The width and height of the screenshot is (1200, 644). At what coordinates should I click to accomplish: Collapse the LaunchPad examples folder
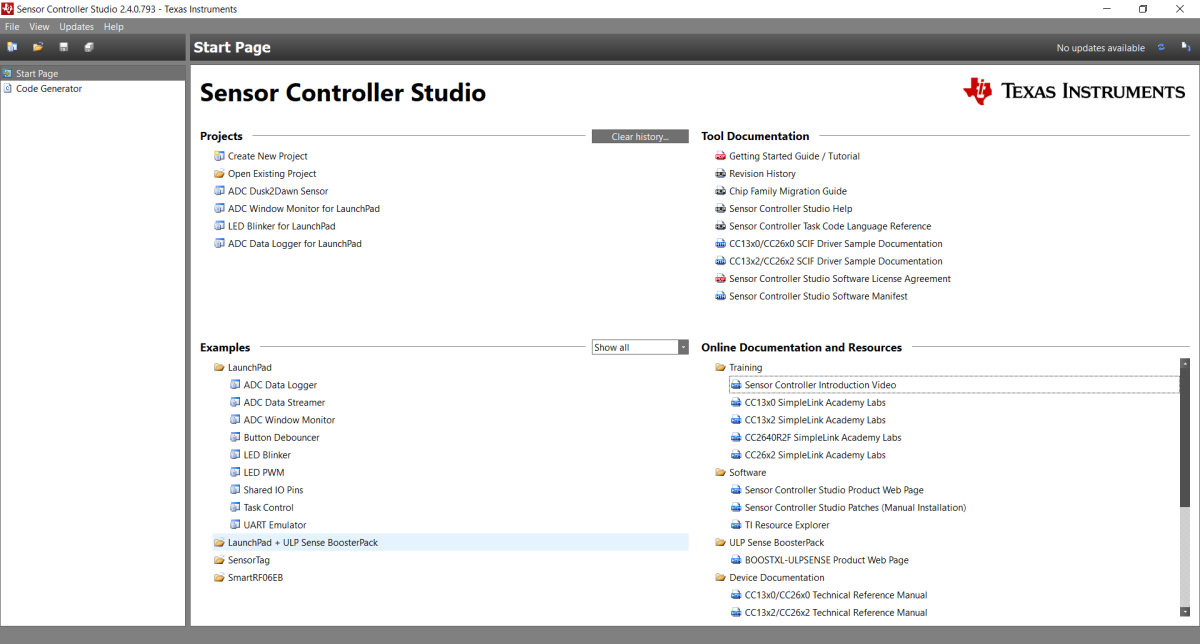(219, 368)
